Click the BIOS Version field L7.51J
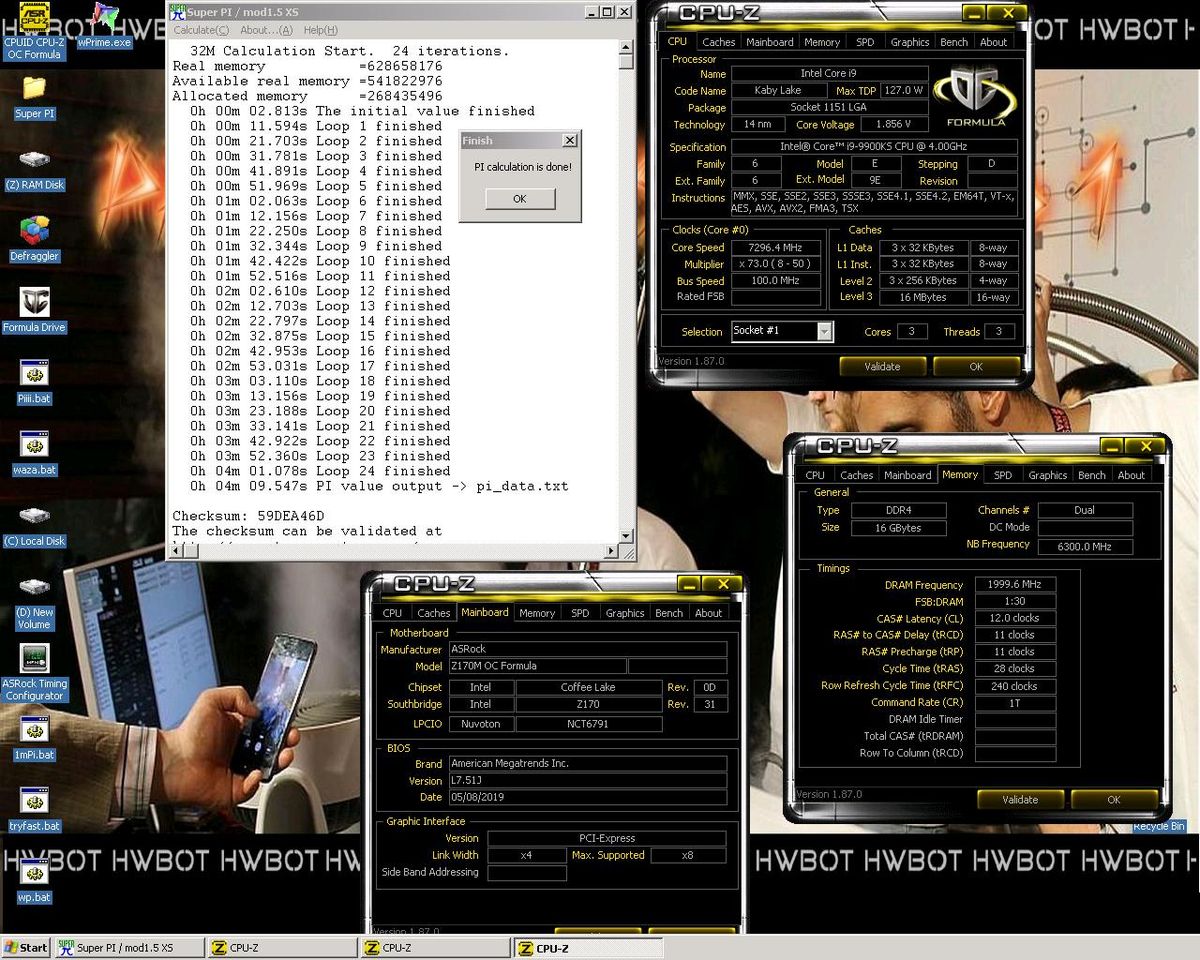Viewport: 1200px width, 960px height. (x=587, y=780)
